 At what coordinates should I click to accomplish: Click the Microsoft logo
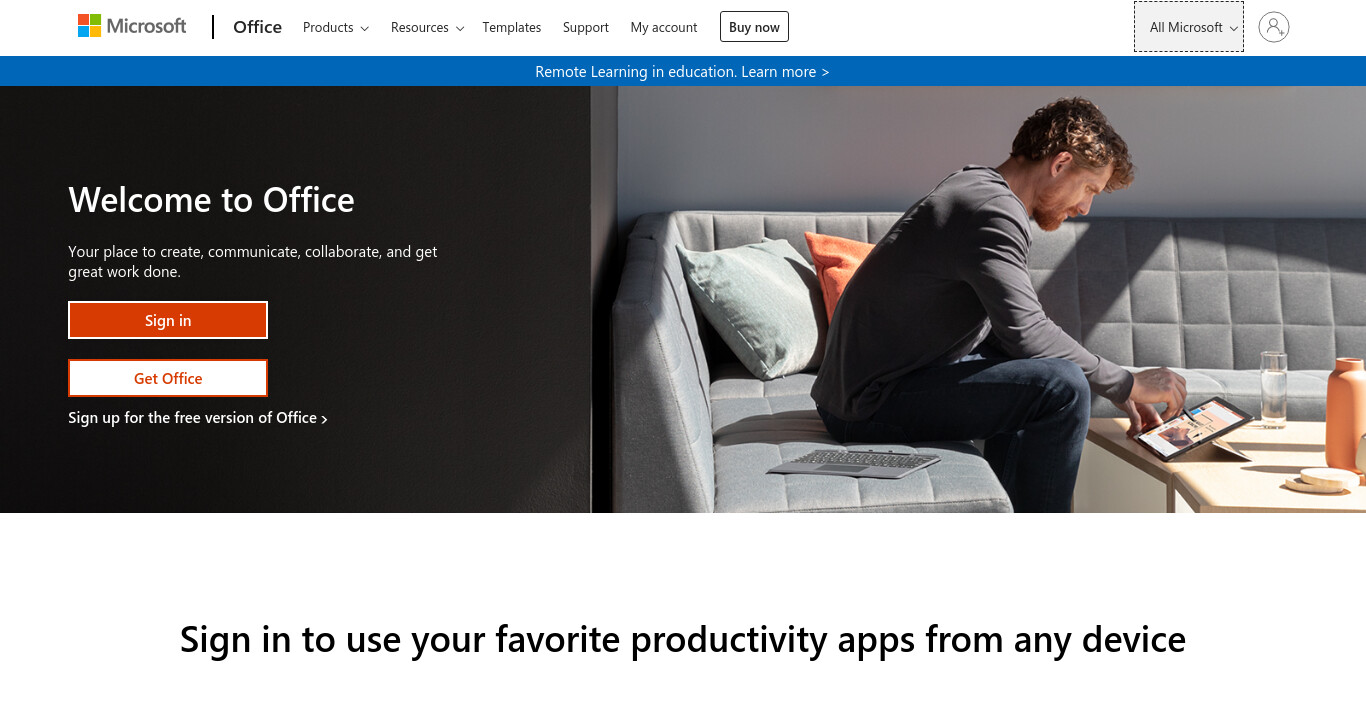pos(132,26)
